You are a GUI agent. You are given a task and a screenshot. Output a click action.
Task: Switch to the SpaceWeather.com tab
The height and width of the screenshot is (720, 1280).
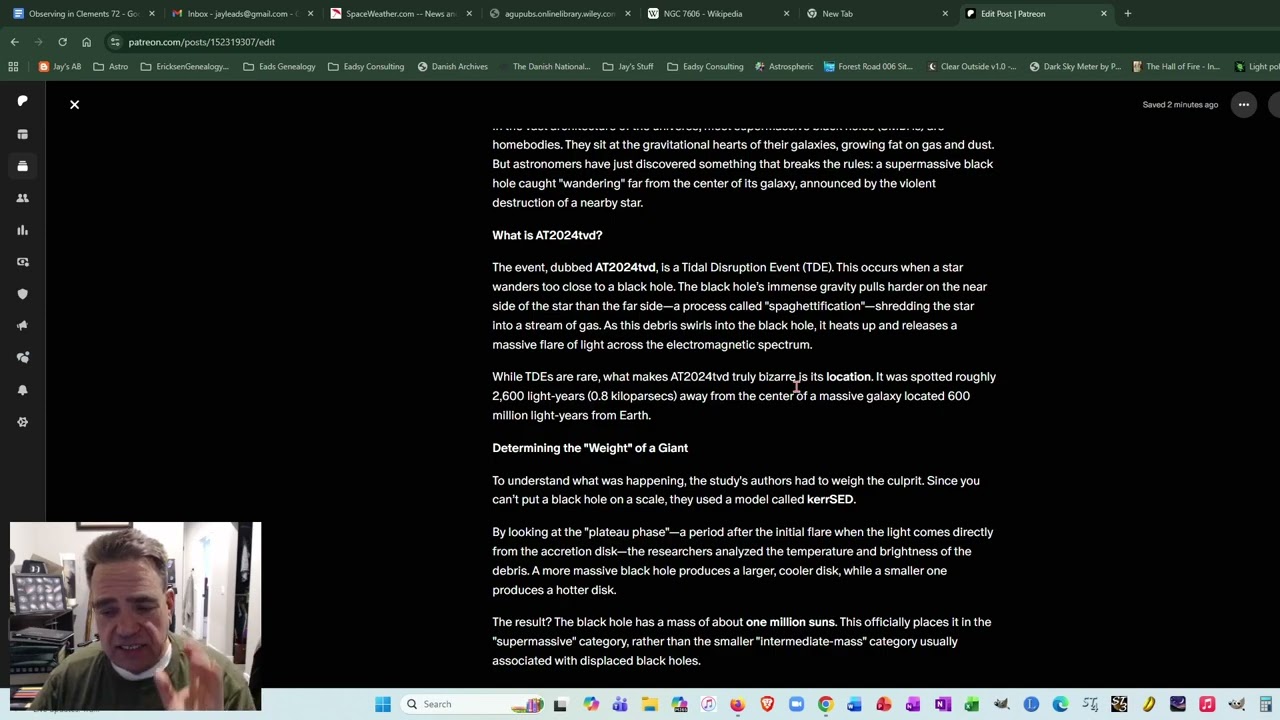click(x=399, y=14)
